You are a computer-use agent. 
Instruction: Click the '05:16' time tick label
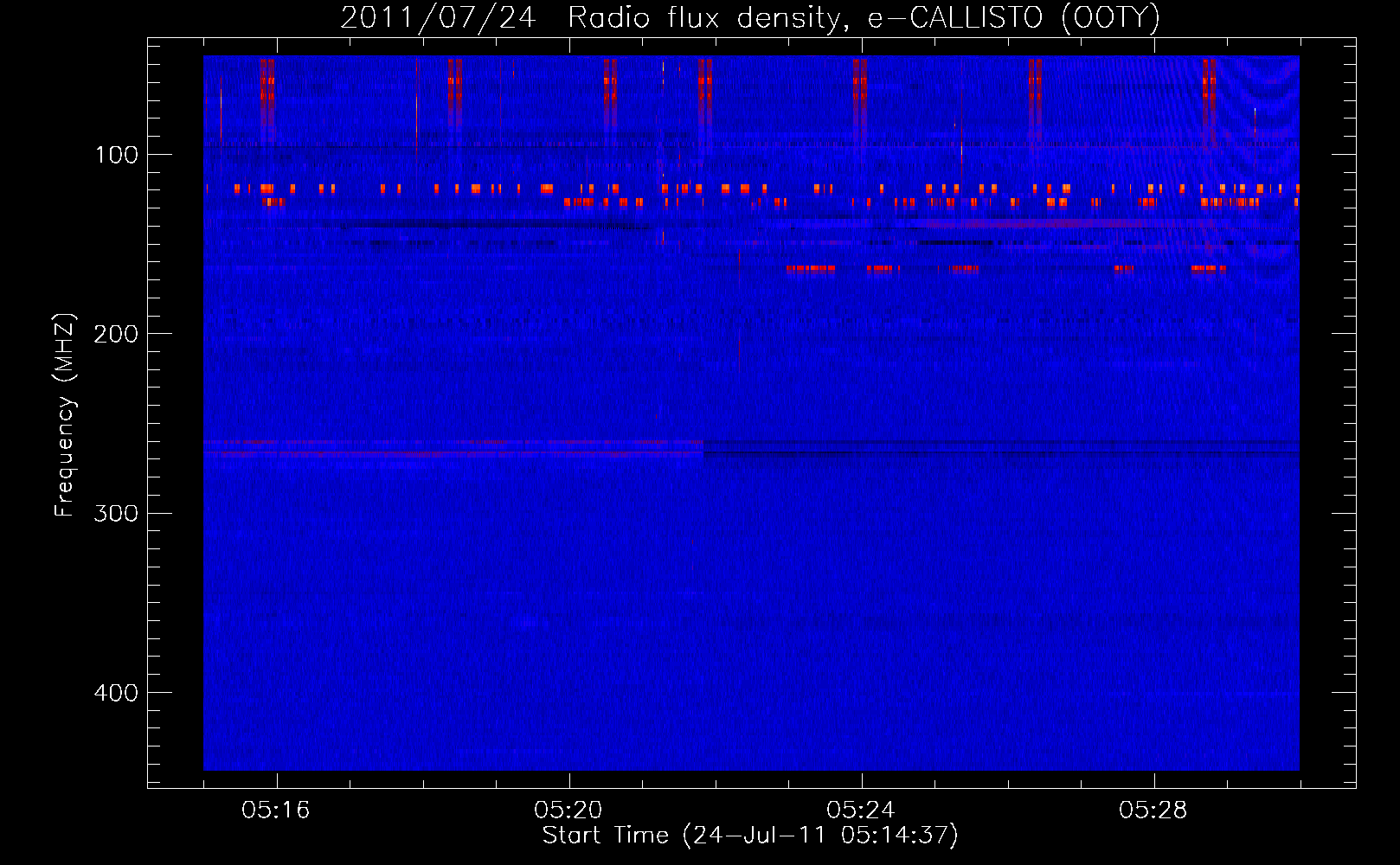point(276,811)
